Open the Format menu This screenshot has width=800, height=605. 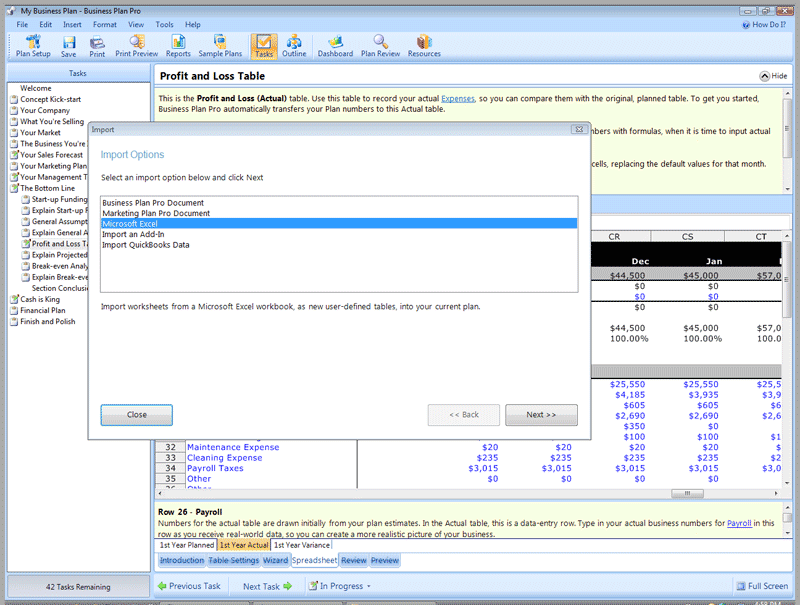coord(104,24)
